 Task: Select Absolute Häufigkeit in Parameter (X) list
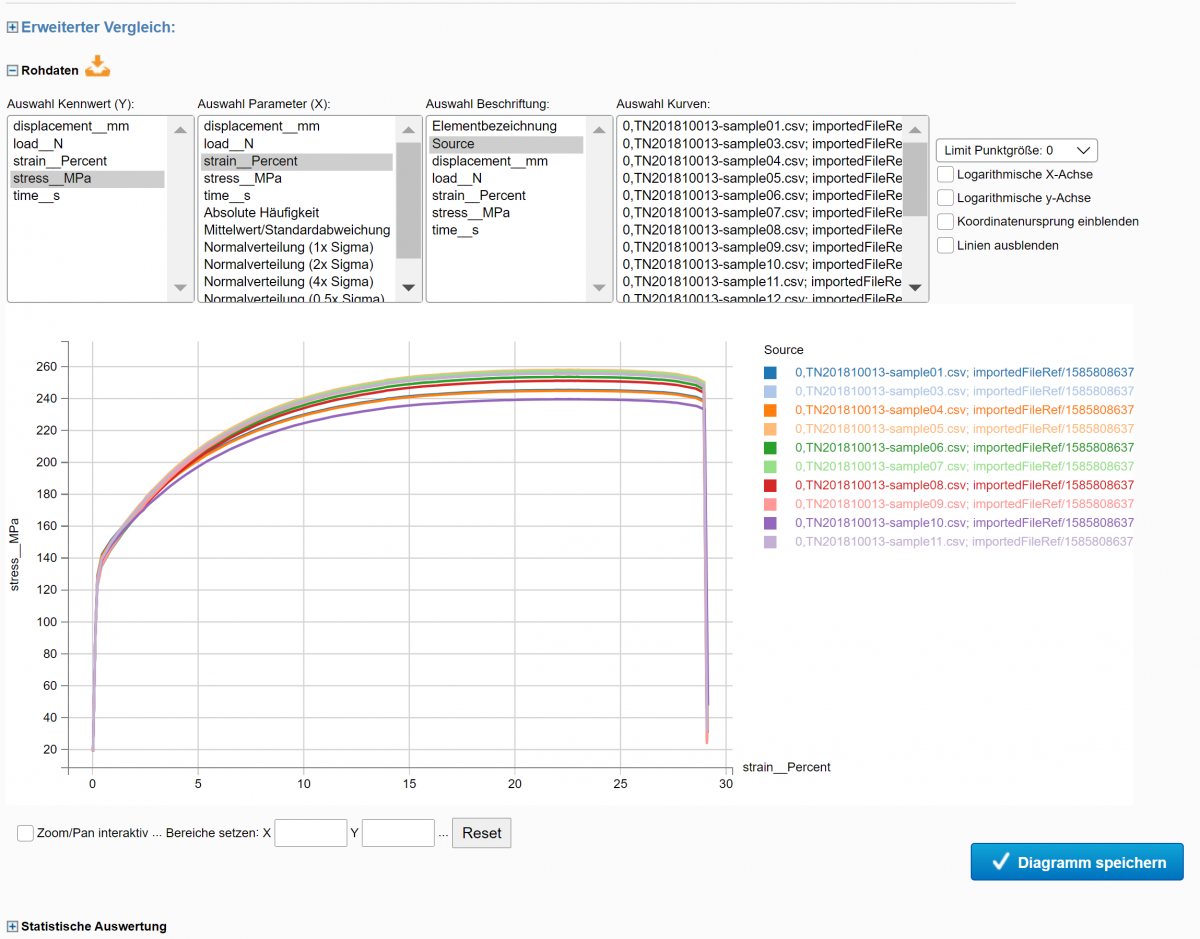(261, 213)
